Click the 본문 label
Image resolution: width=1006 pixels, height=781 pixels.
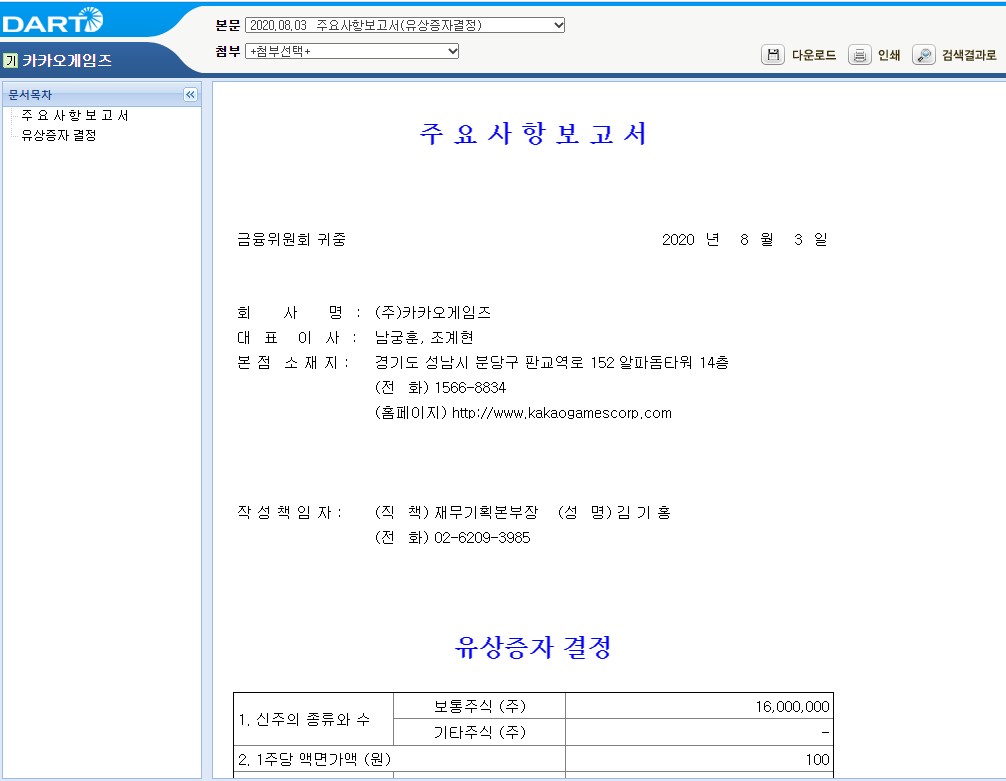pyautogui.click(x=227, y=25)
